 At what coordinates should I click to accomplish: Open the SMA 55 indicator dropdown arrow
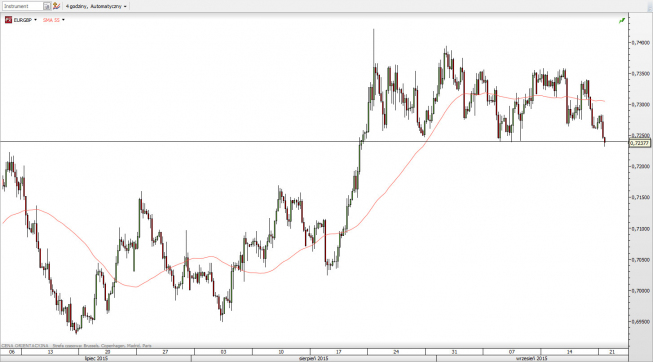(x=63, y=20)
